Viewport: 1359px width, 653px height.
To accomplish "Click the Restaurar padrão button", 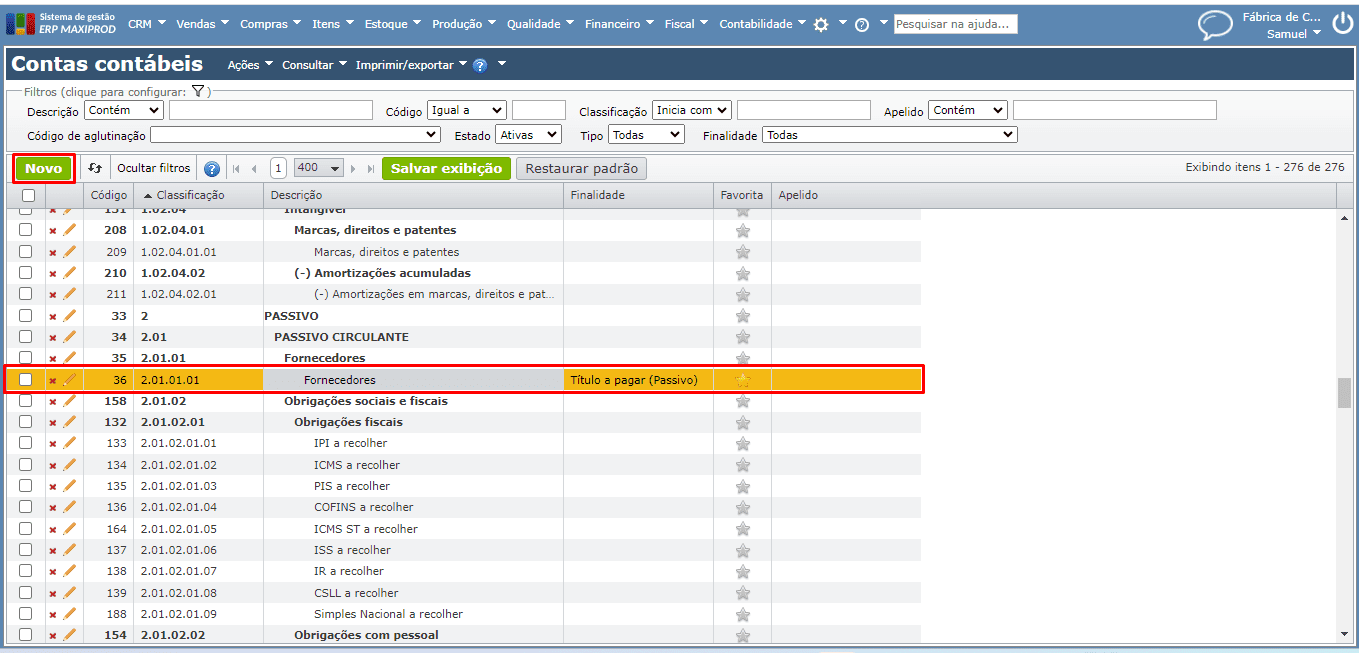I will click(582, 169).
